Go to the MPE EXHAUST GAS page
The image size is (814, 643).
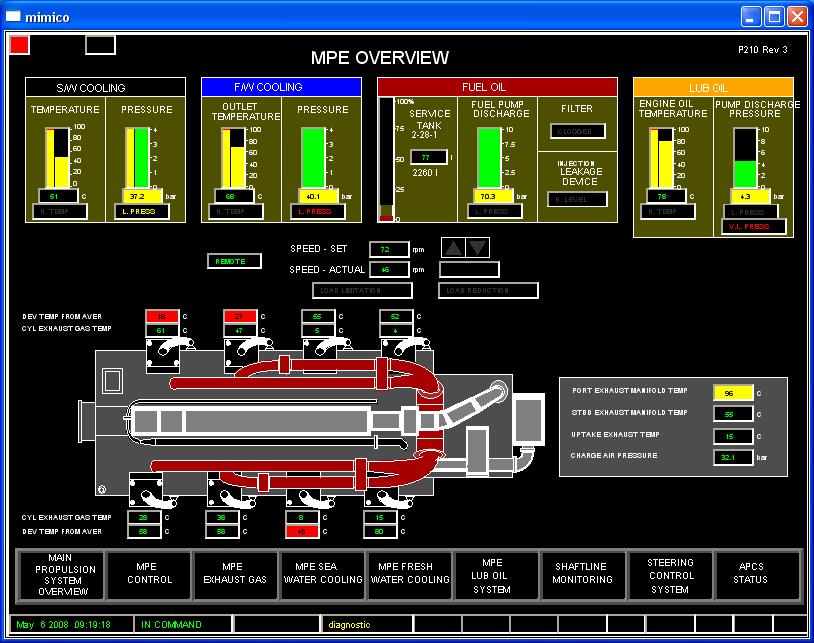[236, 575]
